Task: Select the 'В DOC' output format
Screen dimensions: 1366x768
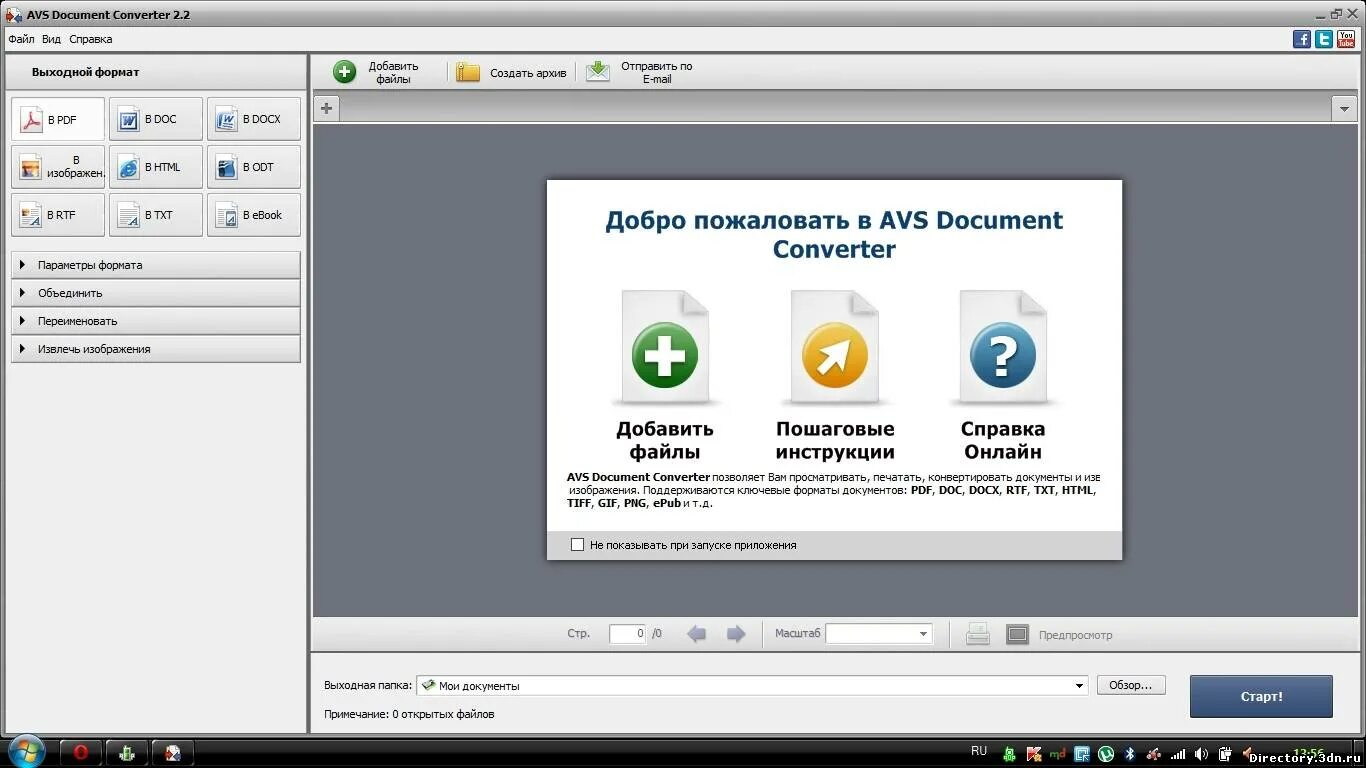Action: pyautogui.click(x=156, y=119)
